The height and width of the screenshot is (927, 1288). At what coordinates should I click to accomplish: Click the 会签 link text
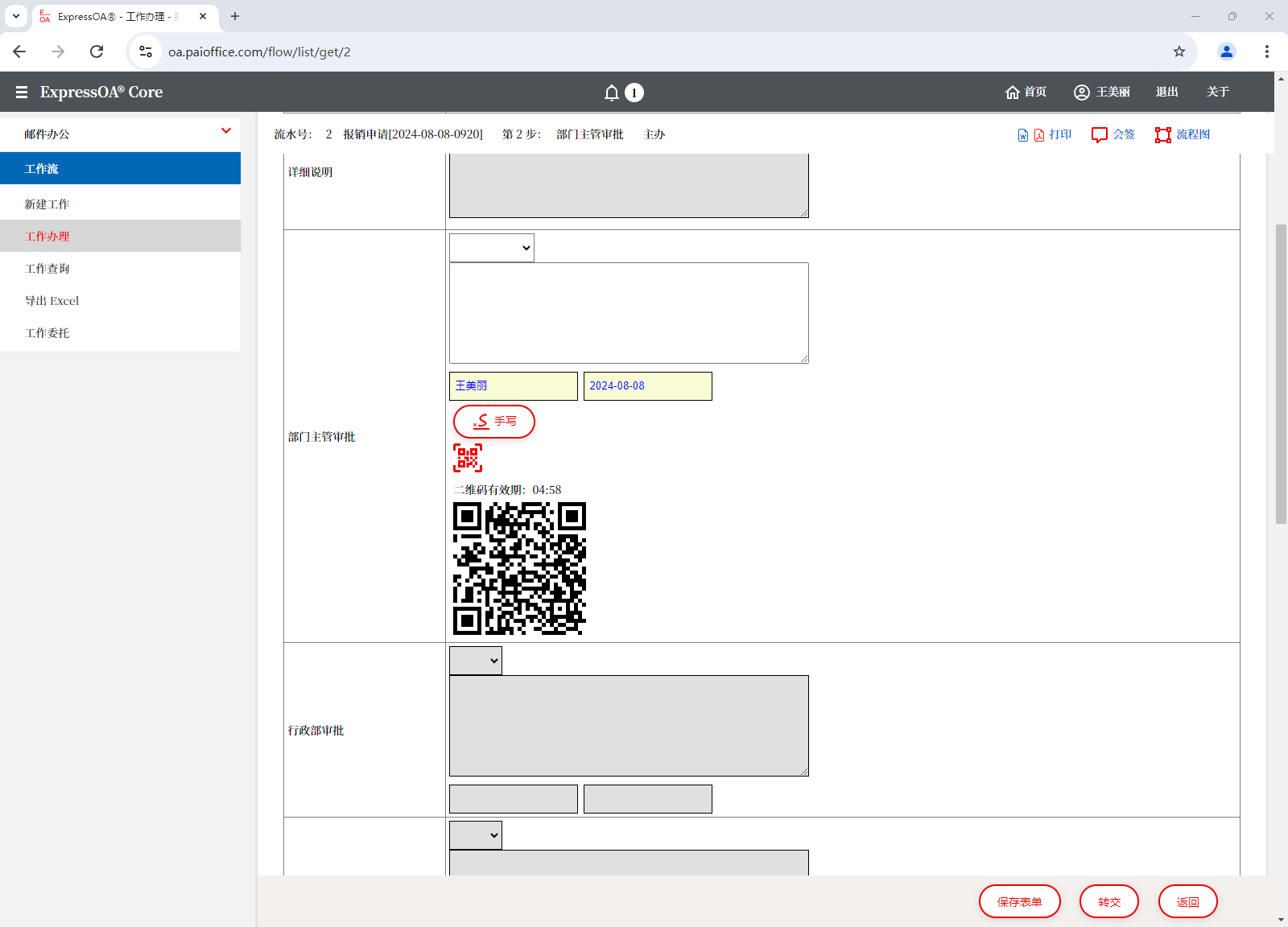[1124, 134]
